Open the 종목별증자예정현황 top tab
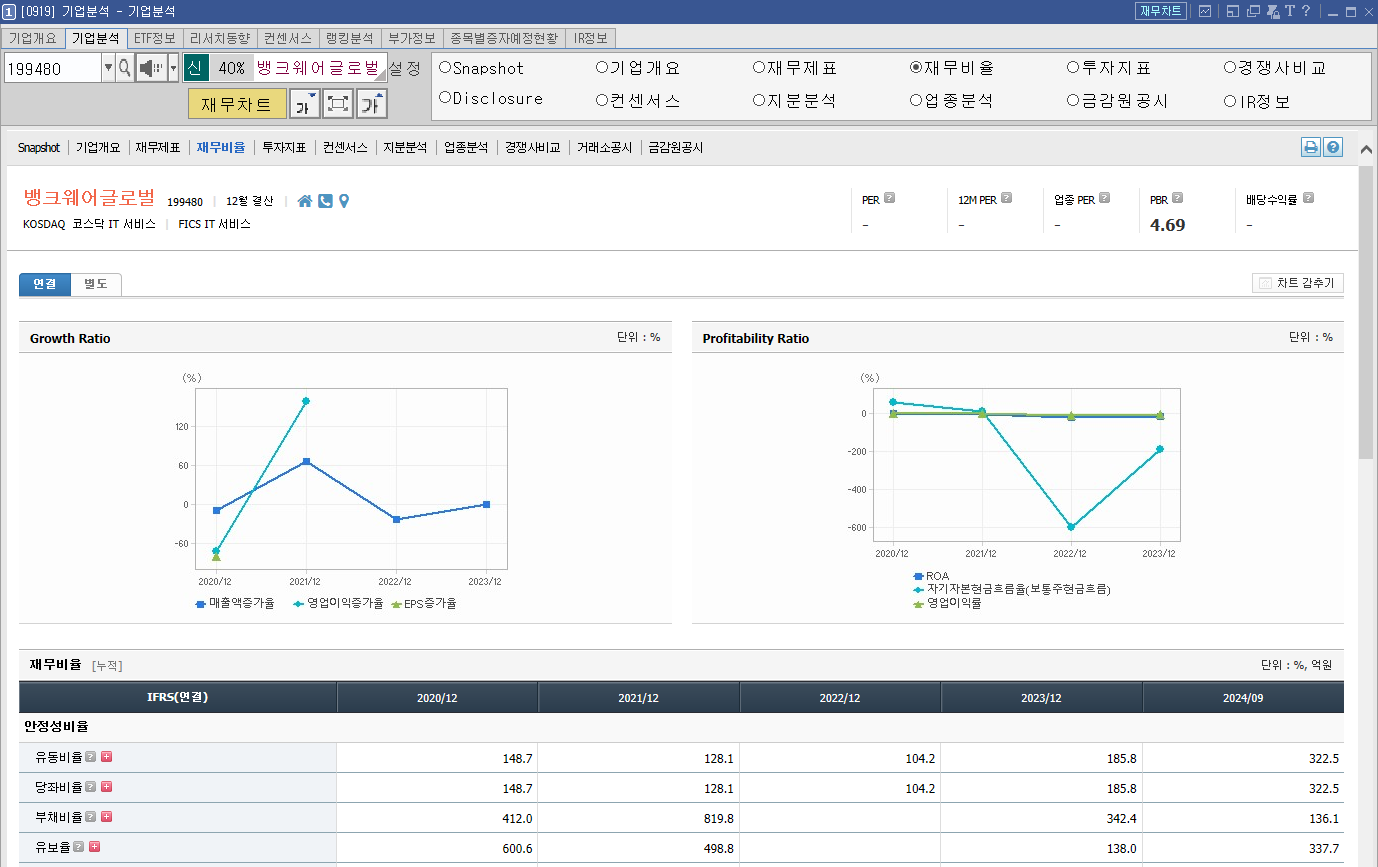Viewport: 1378px width, 867px height. pyautogui.click(x=503, y=38)
